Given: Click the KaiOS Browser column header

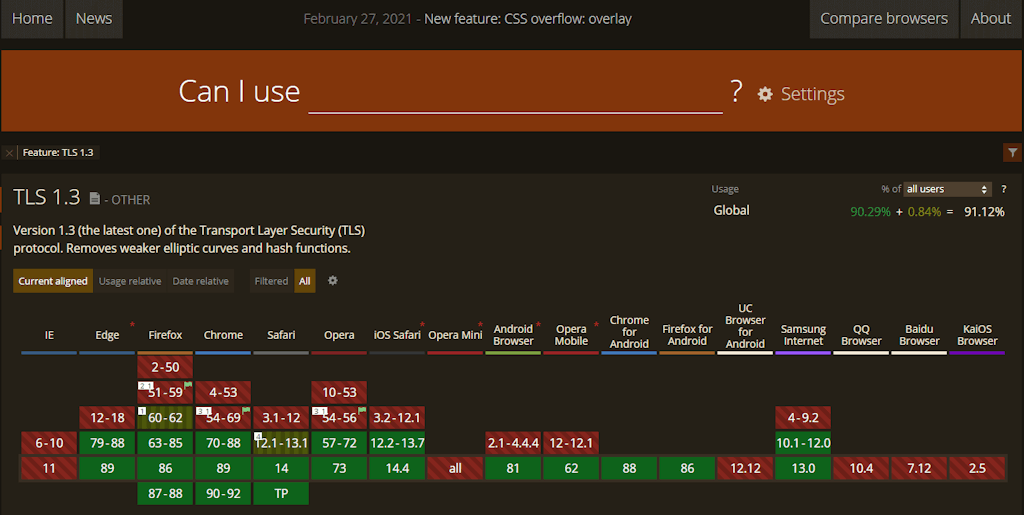Looking at the screenshot, I should [977, 335].
